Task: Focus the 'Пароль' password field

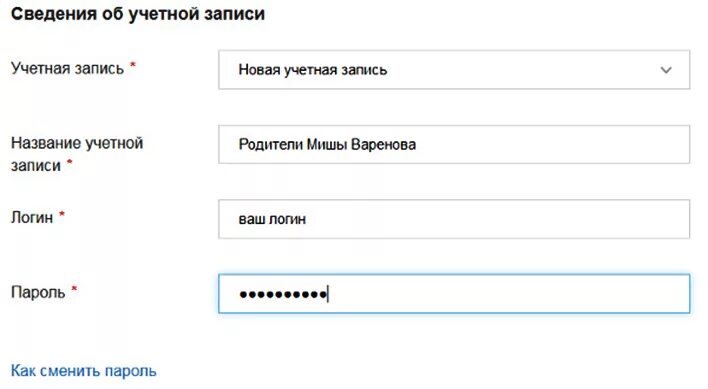Action: (454, 293)
